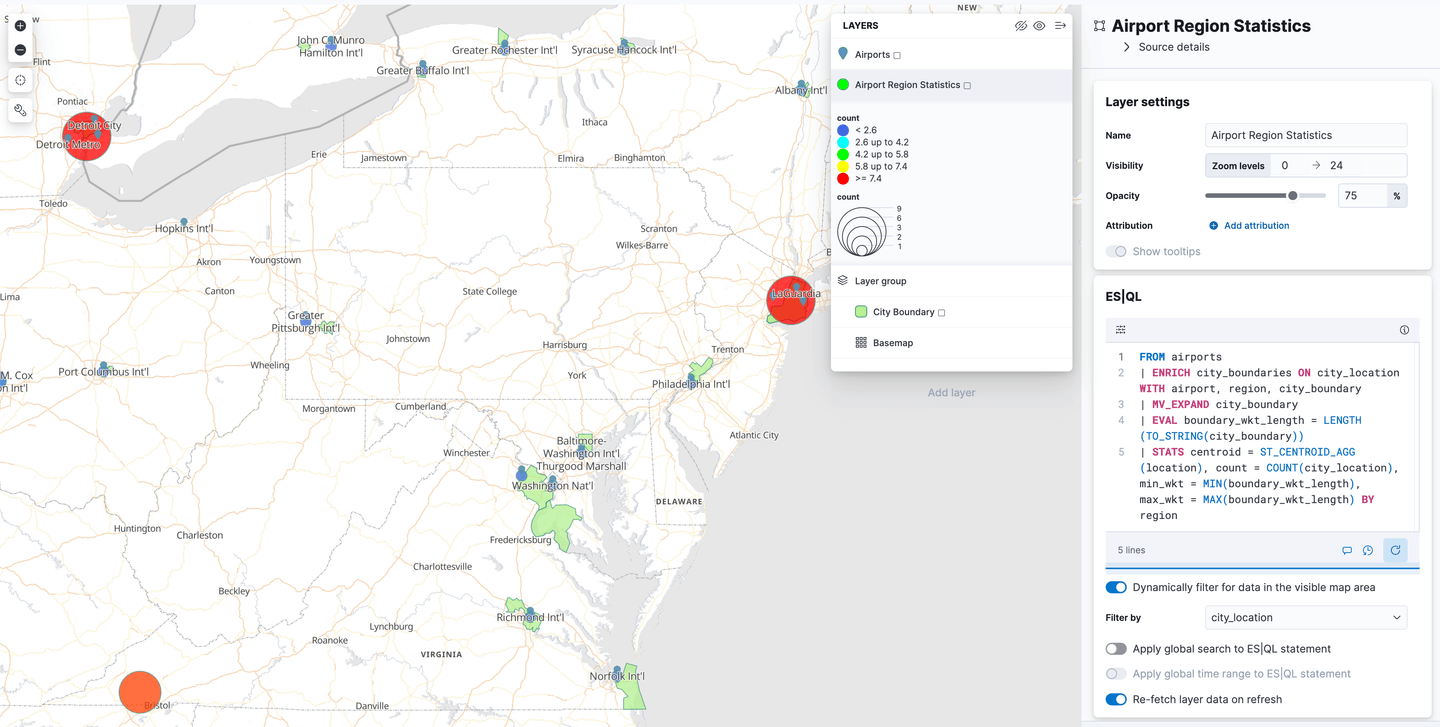Open the Filter by city_location dropdown
The image size is (1440, 727).
coord(1305,617)
